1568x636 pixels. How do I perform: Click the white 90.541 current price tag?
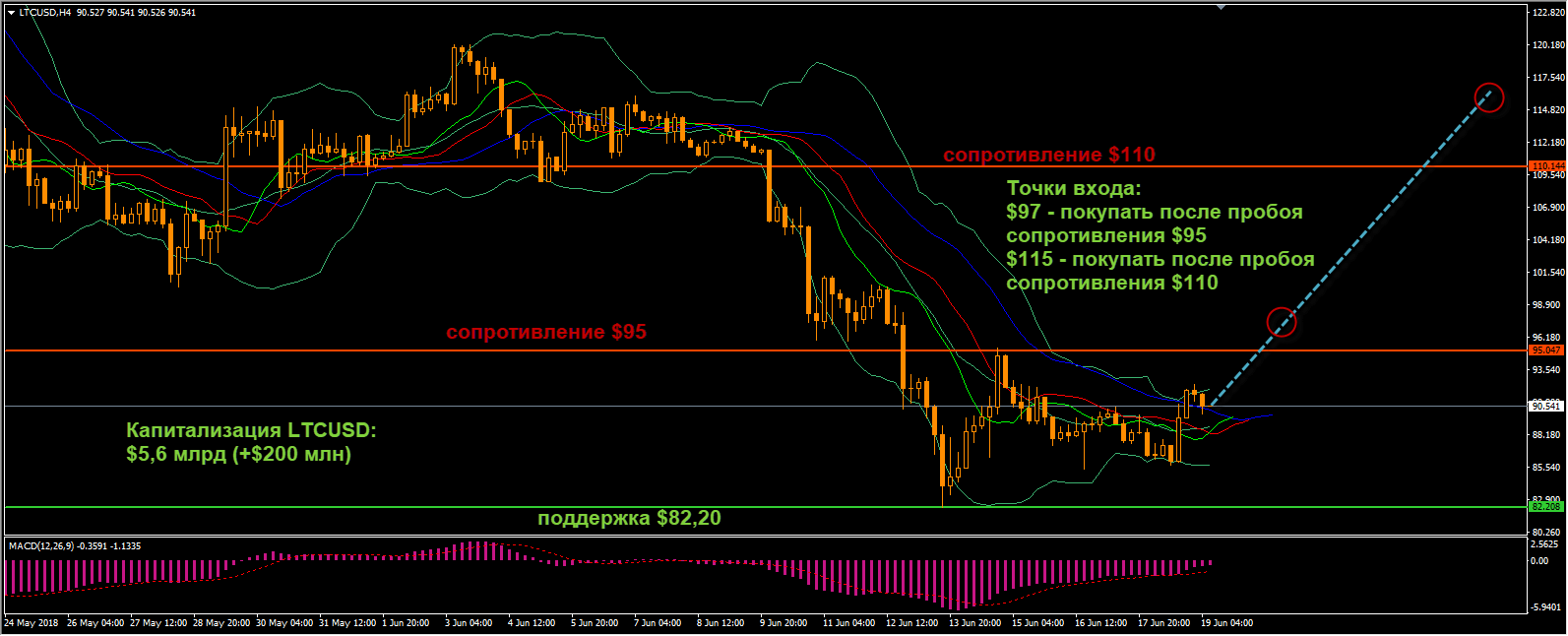pos(1546,406)
